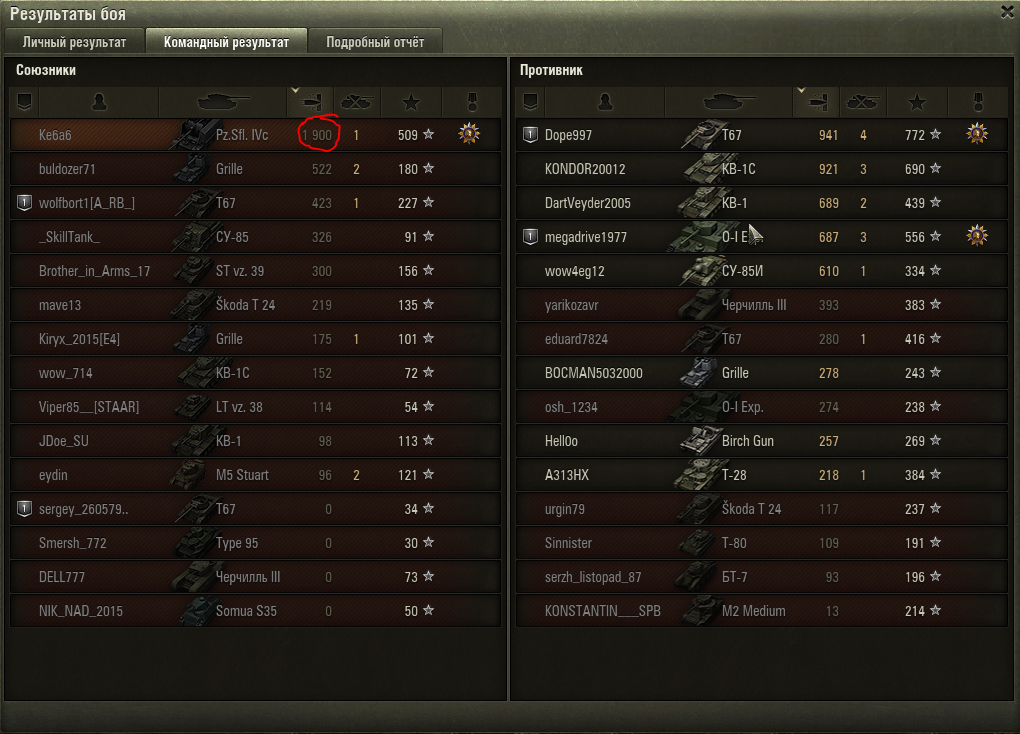Sort allies by kills column icon

coord(356,102)
